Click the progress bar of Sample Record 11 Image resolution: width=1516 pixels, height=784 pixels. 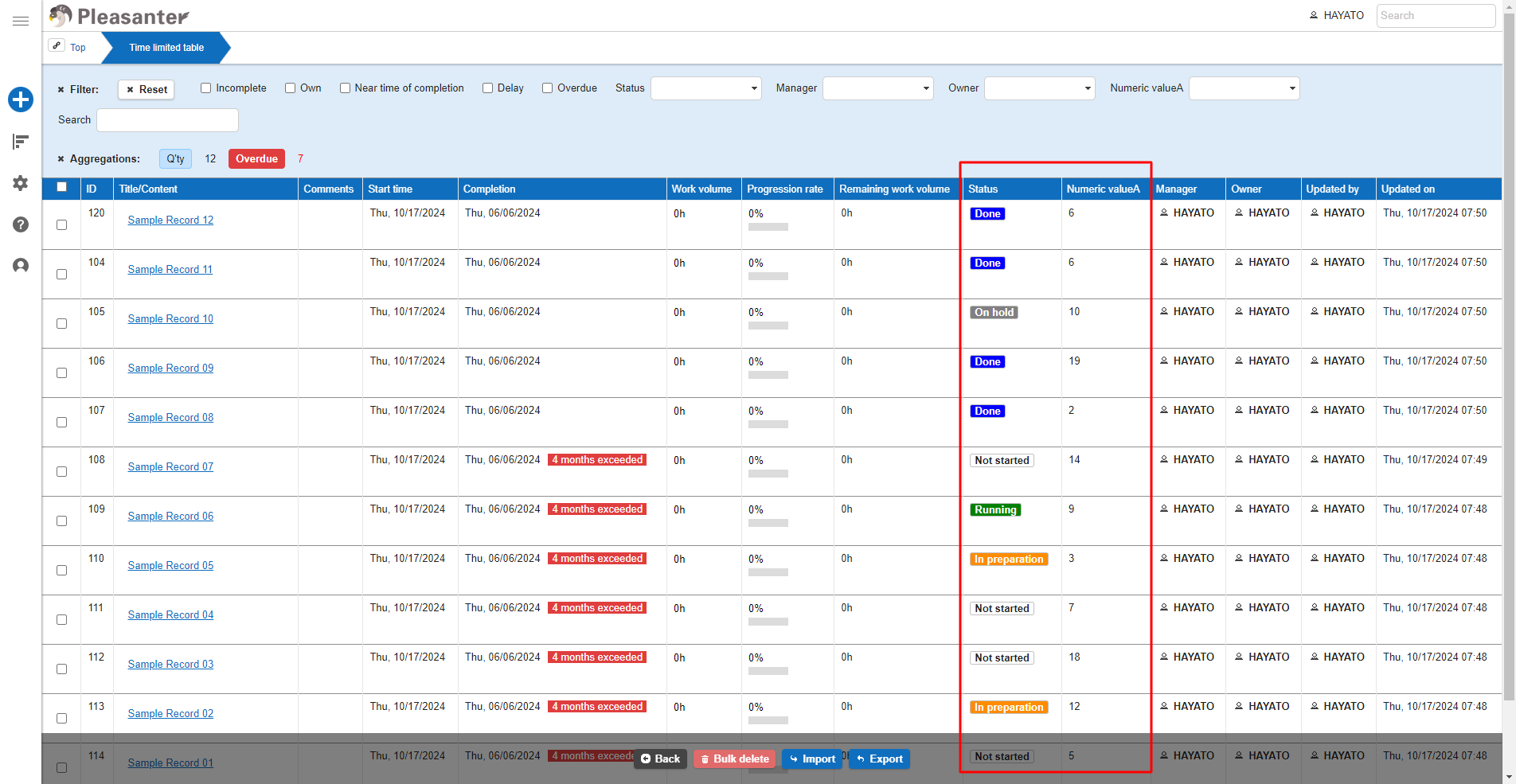768,276
